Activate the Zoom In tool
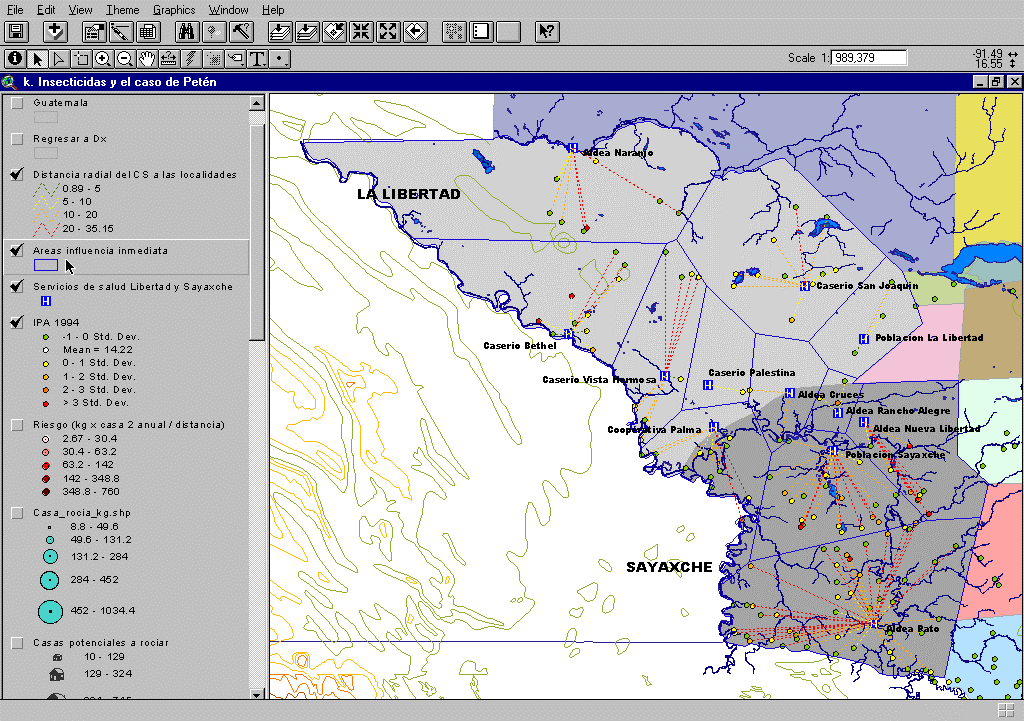1024x721 pixels. point(103,58)
